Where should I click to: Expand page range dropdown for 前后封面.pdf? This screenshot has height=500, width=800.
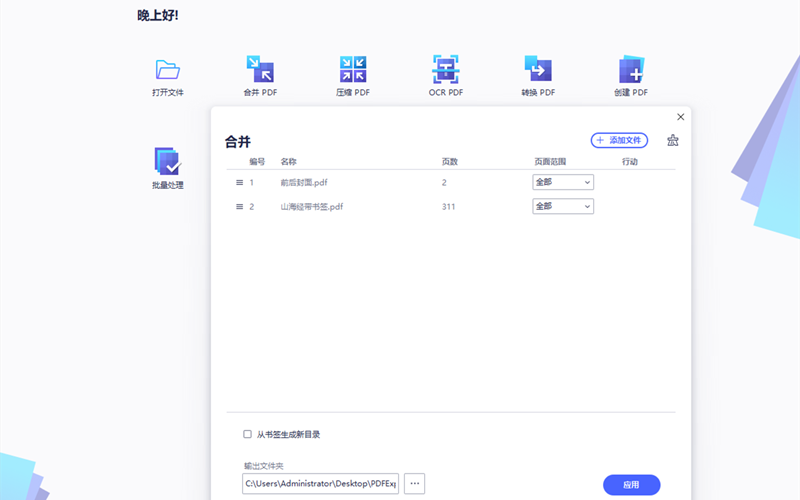point(563,182)
